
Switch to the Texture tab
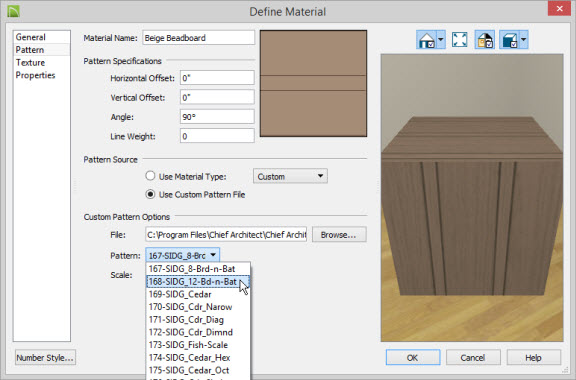(42, 62)
